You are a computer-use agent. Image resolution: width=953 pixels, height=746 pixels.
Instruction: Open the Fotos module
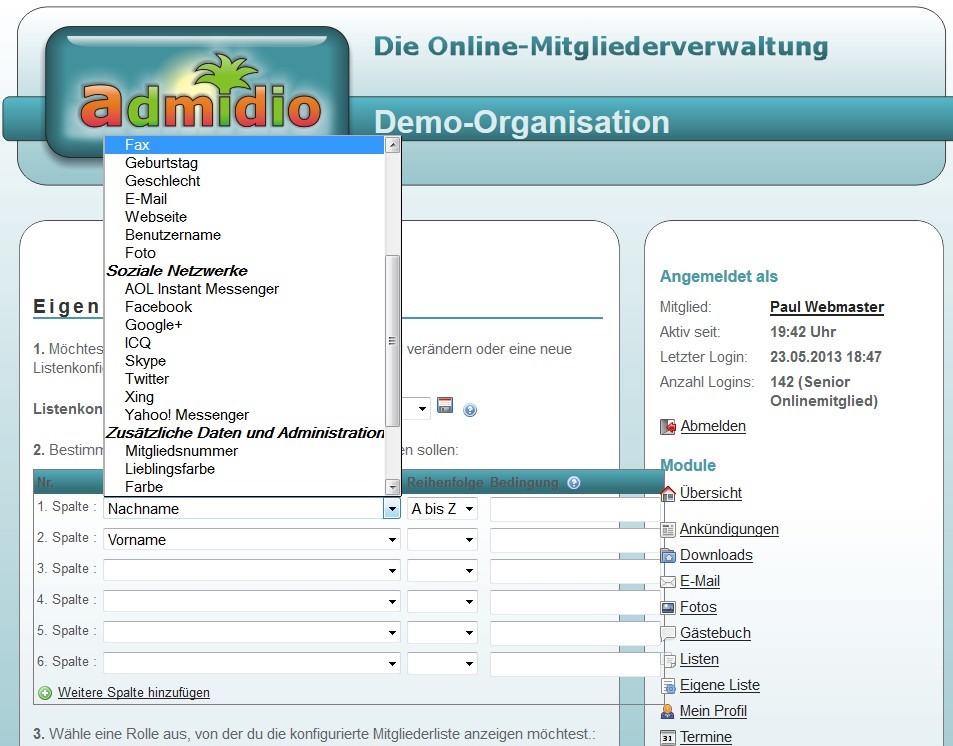(698, 607)
